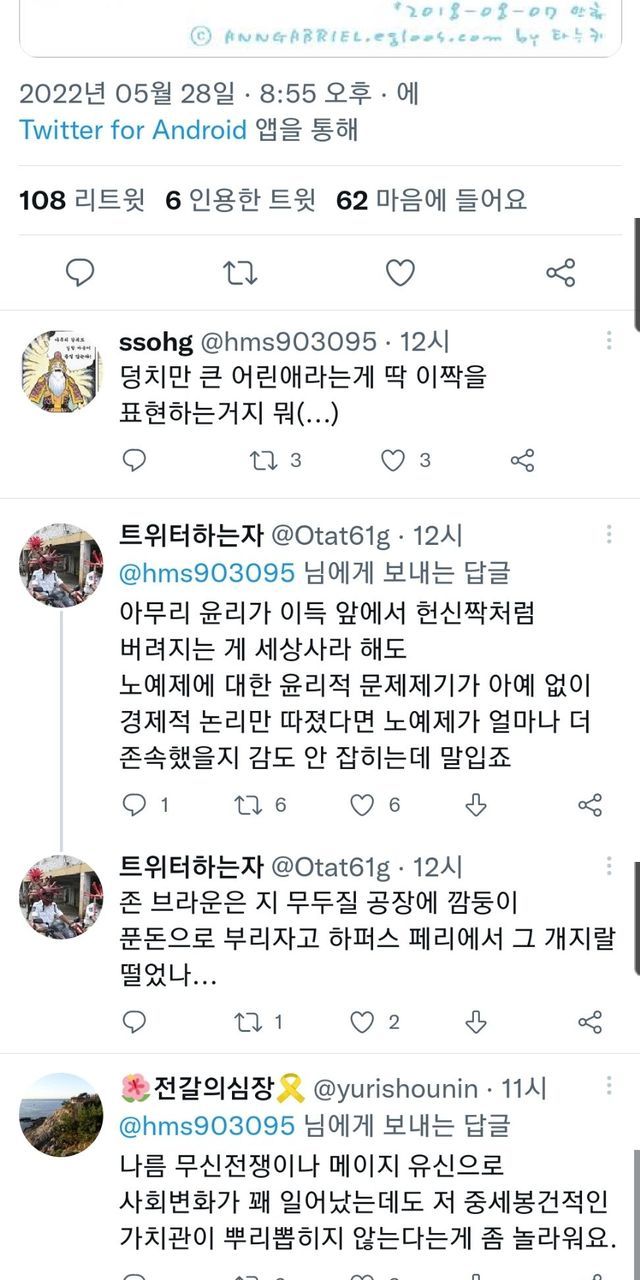Viewport: 640px width, 1280px height.
Task: View the 6 quote tweets
Action: 240,200
